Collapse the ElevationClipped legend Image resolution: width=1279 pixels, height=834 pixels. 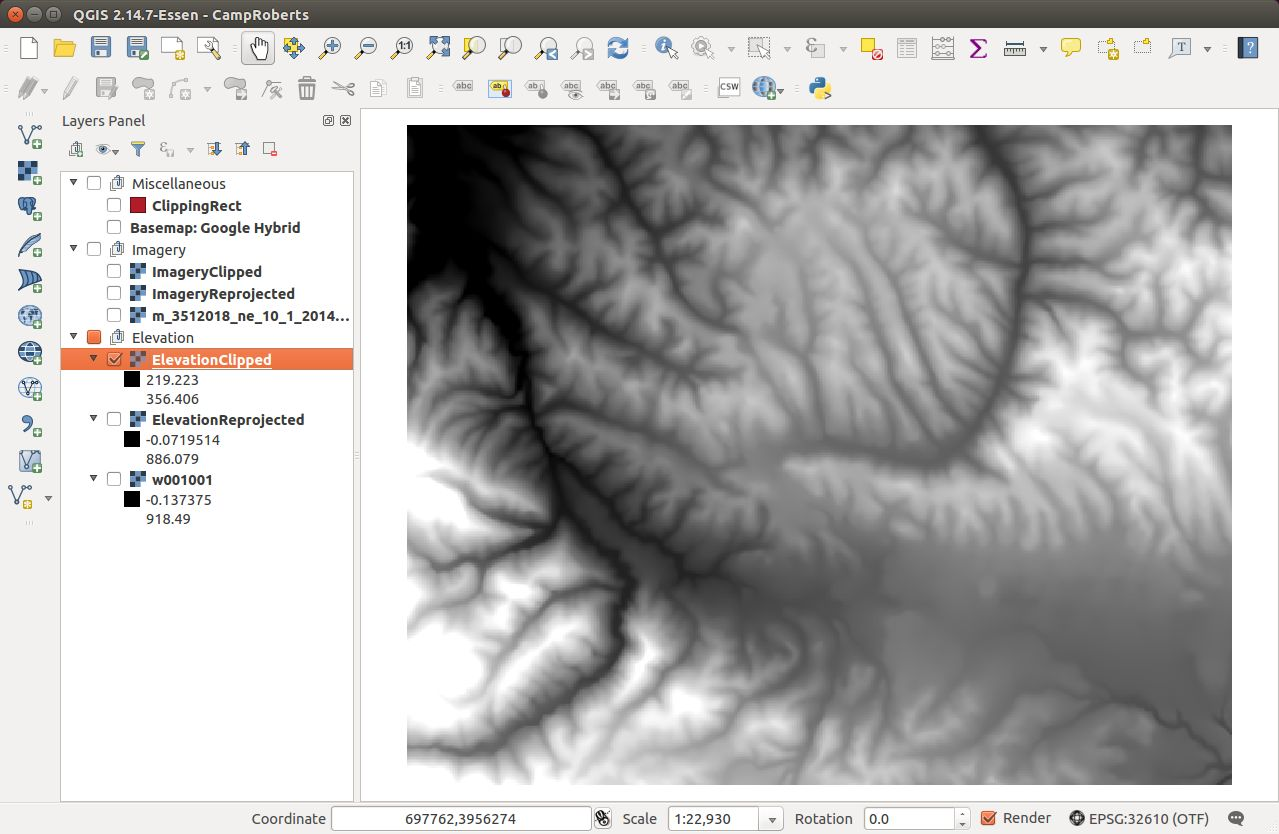point(93,359)
